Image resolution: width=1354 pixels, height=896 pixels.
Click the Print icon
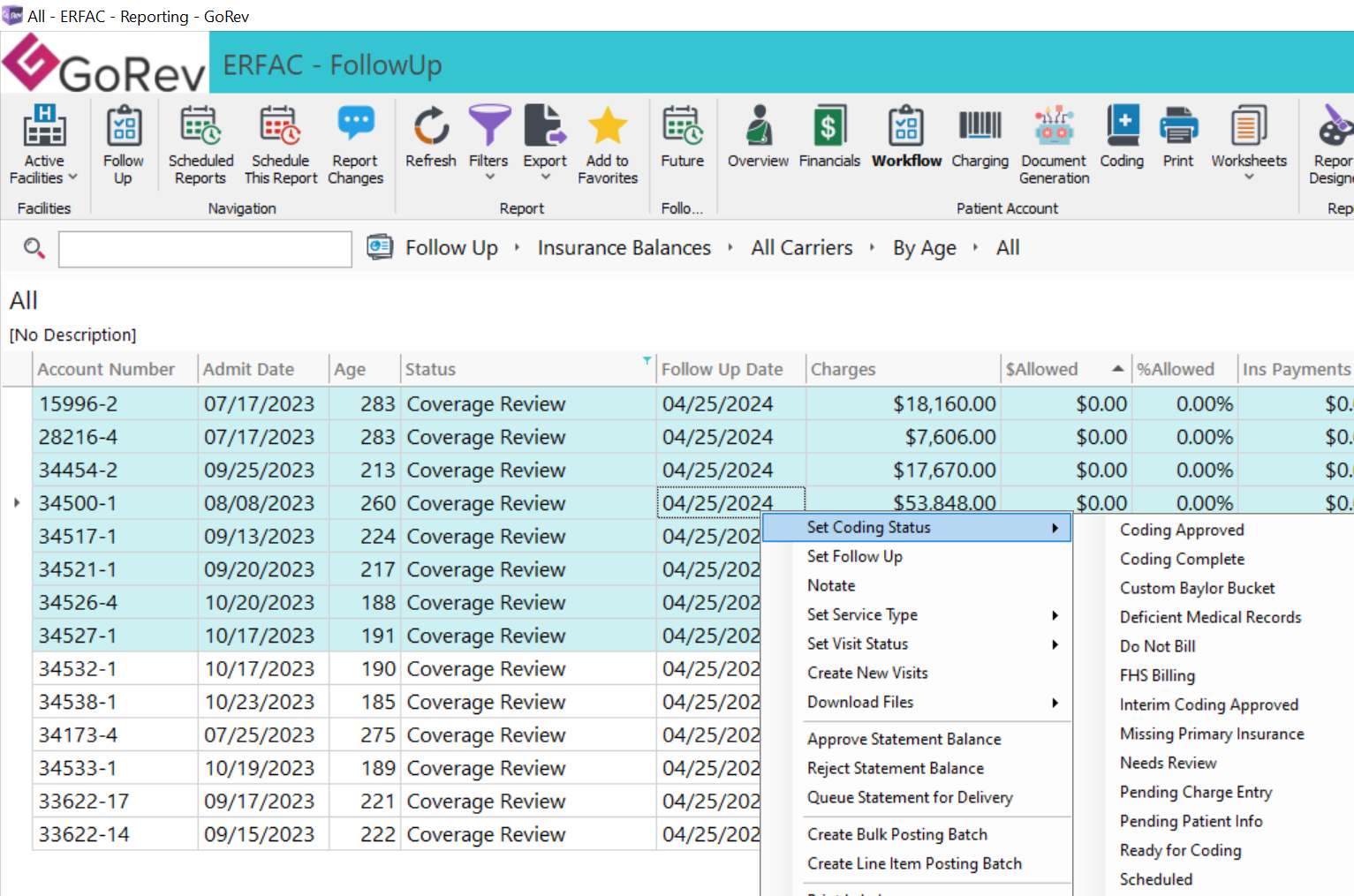coord(1178,125)
